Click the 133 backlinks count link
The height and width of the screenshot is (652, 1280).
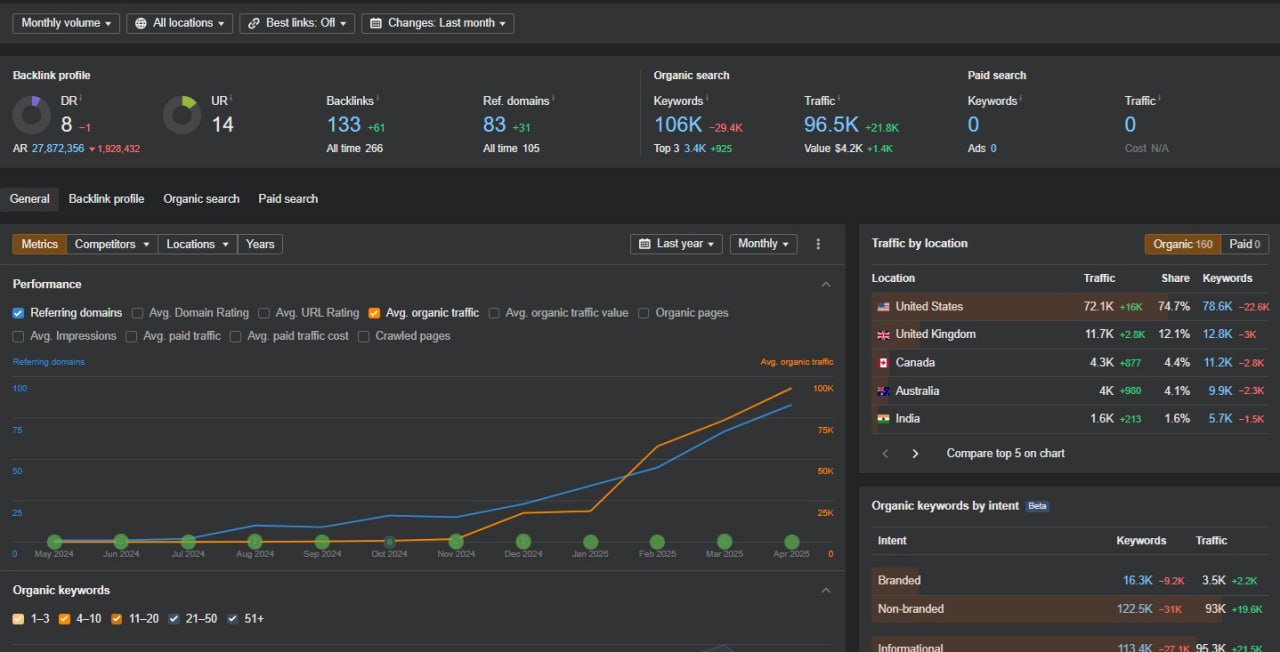click(x=343, y=125)
